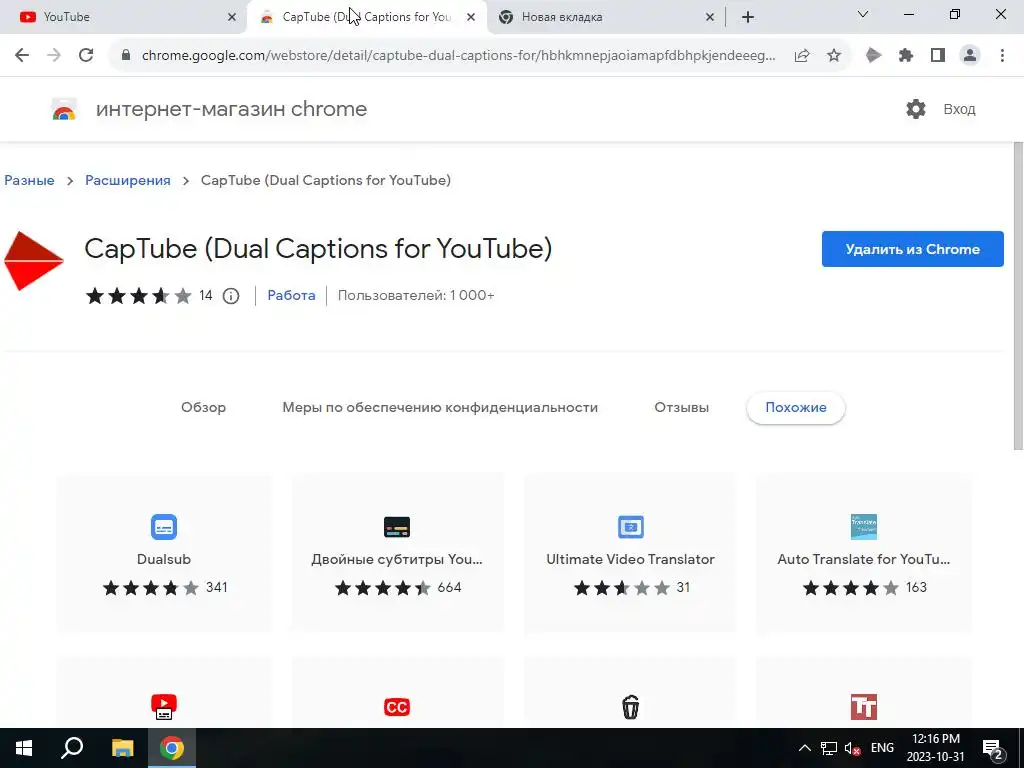Select the Похожие tab
Screen dimensions: 1024x768
795,408
